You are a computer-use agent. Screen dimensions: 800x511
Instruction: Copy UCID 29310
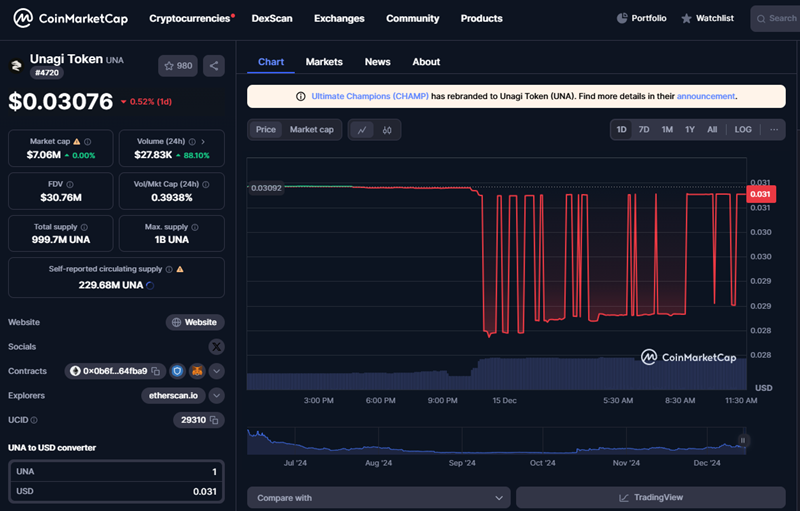coord(214,420)
